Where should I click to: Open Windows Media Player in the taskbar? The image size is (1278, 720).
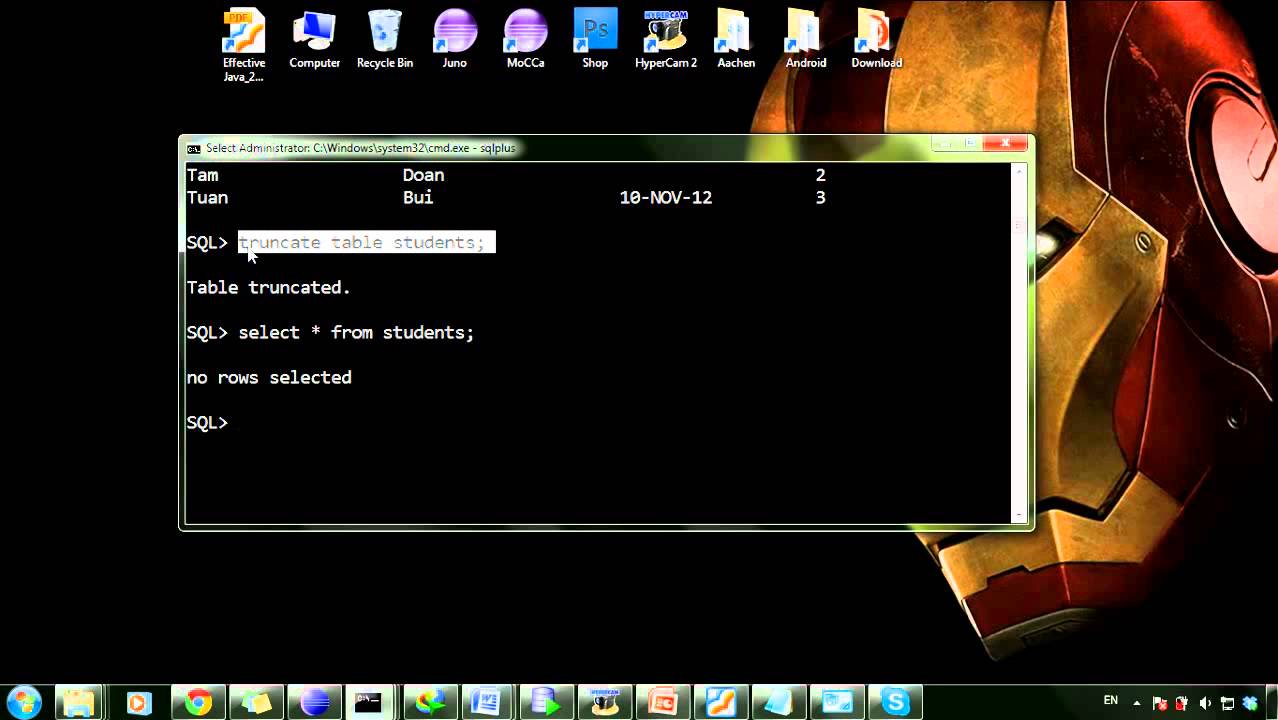pos(138,702)
